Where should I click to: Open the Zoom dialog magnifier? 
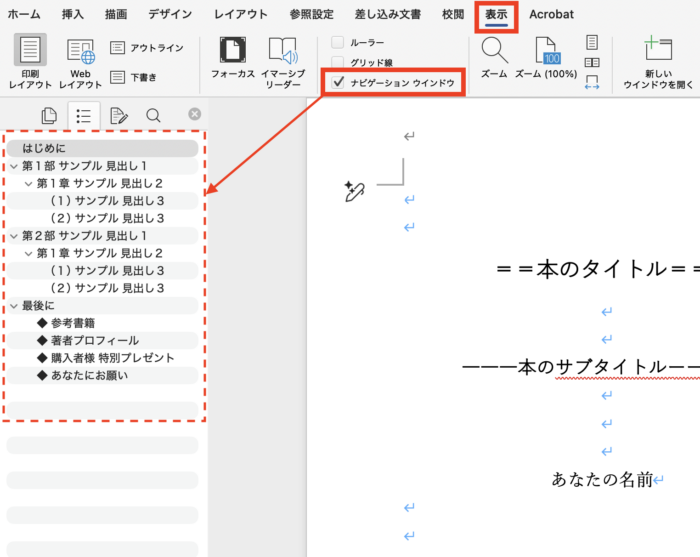pyautogui.click(x=494, y=58)
